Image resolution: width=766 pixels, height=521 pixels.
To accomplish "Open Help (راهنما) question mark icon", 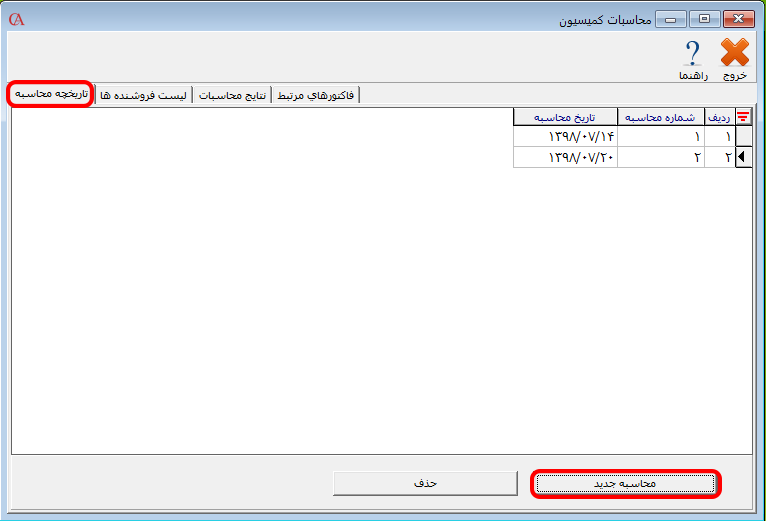I will click(x=692, y=55).
